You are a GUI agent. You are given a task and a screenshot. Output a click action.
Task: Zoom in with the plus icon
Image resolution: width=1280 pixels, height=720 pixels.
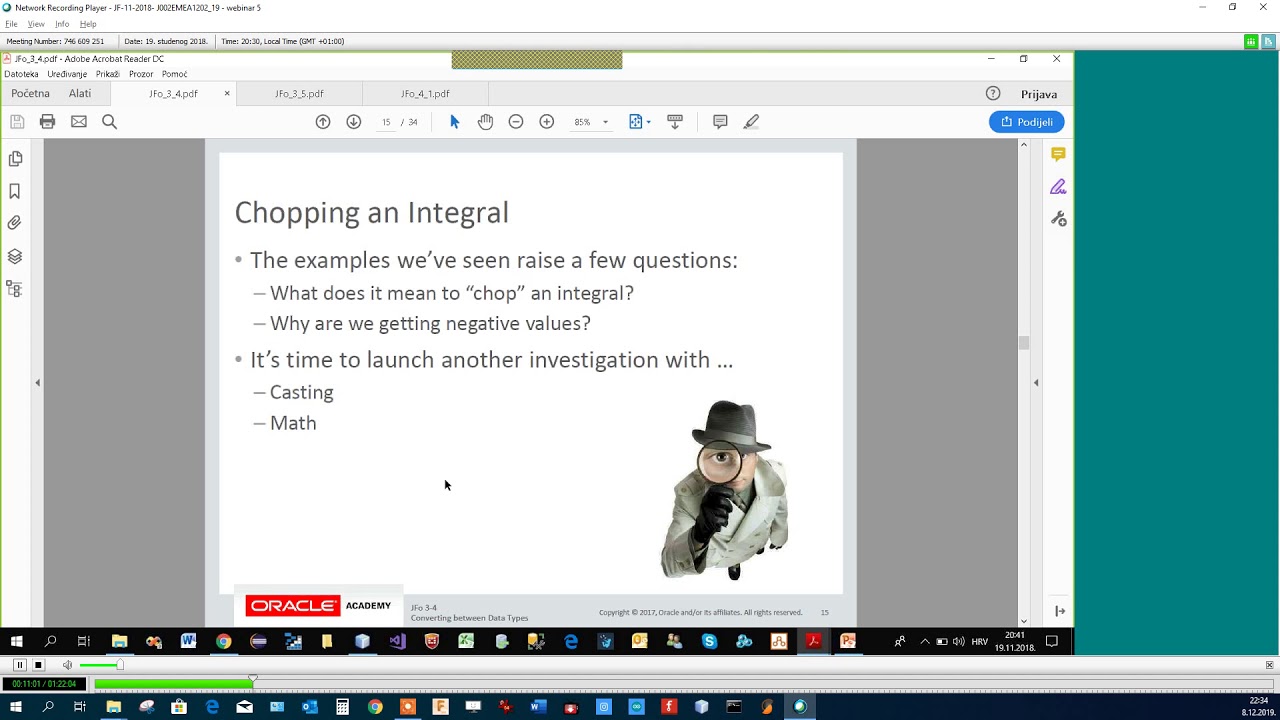547,122
